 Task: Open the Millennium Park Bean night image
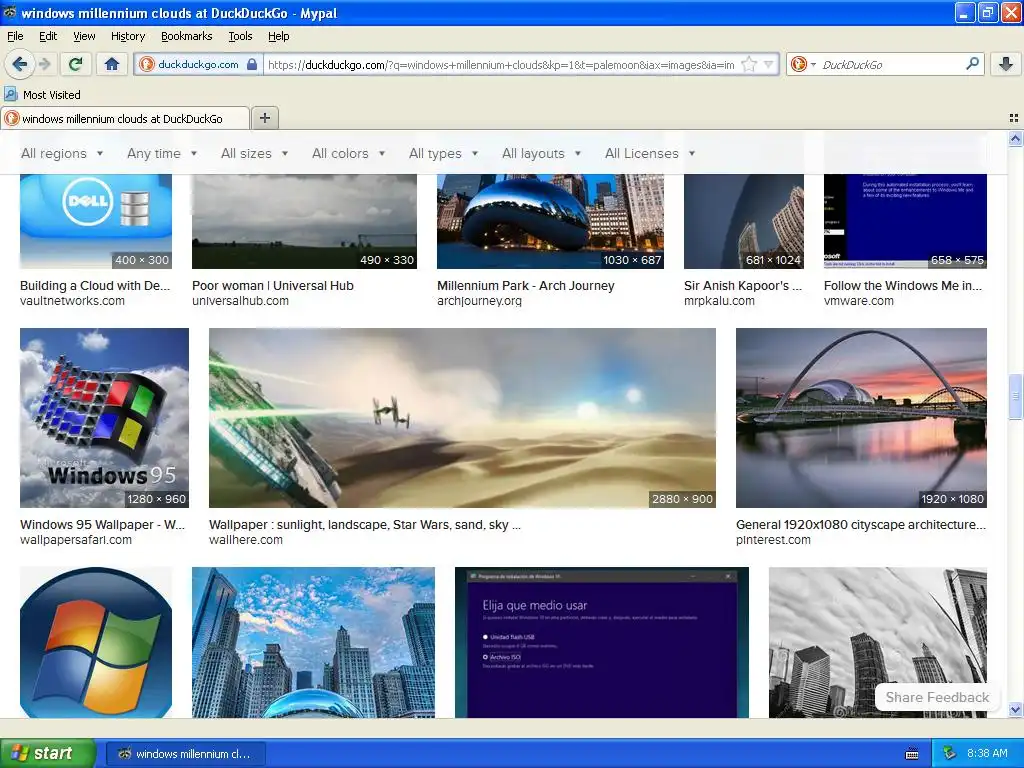coord(551,221)
